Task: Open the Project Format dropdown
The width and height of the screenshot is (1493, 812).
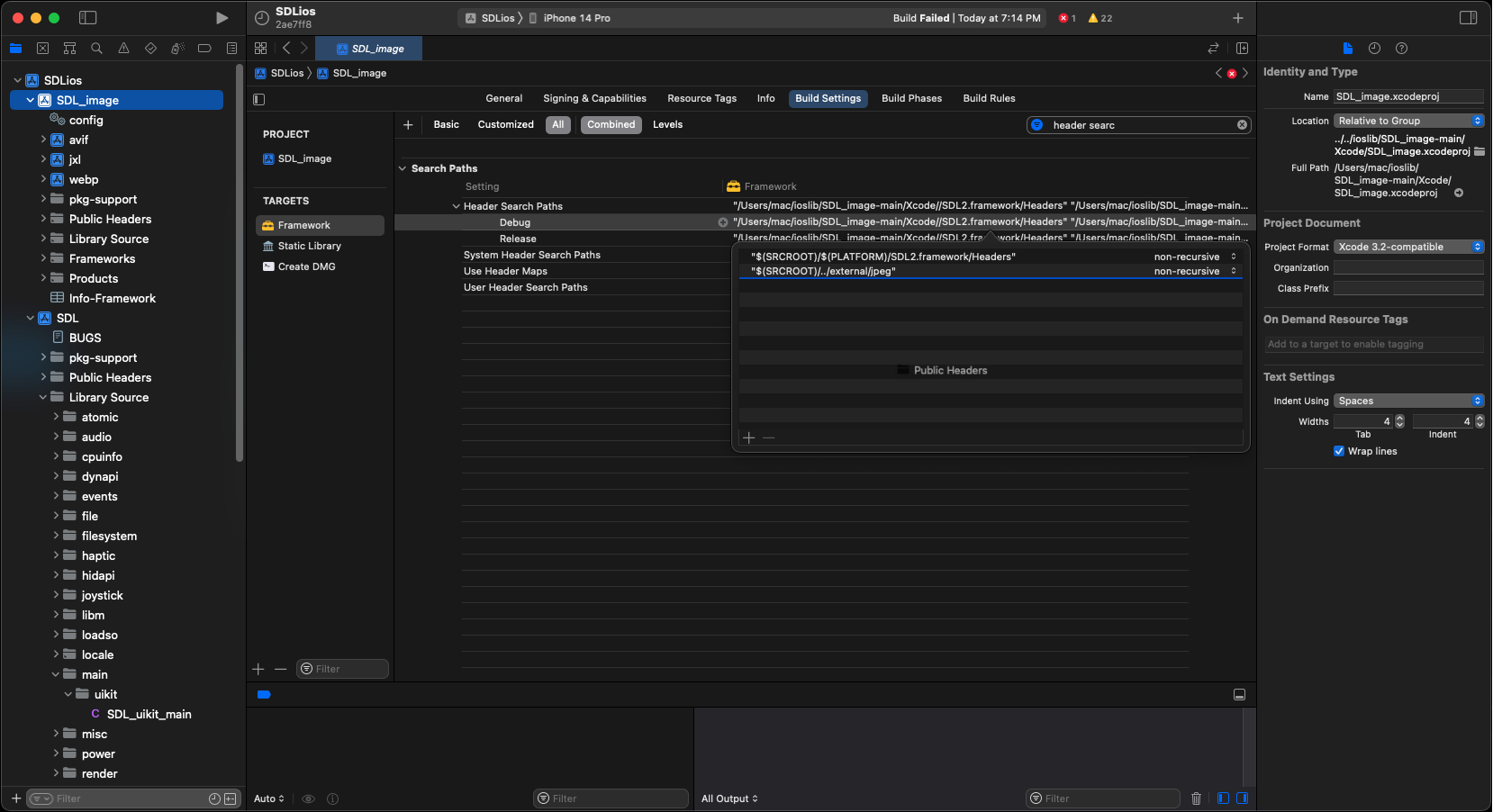Action: [1408, 247]
